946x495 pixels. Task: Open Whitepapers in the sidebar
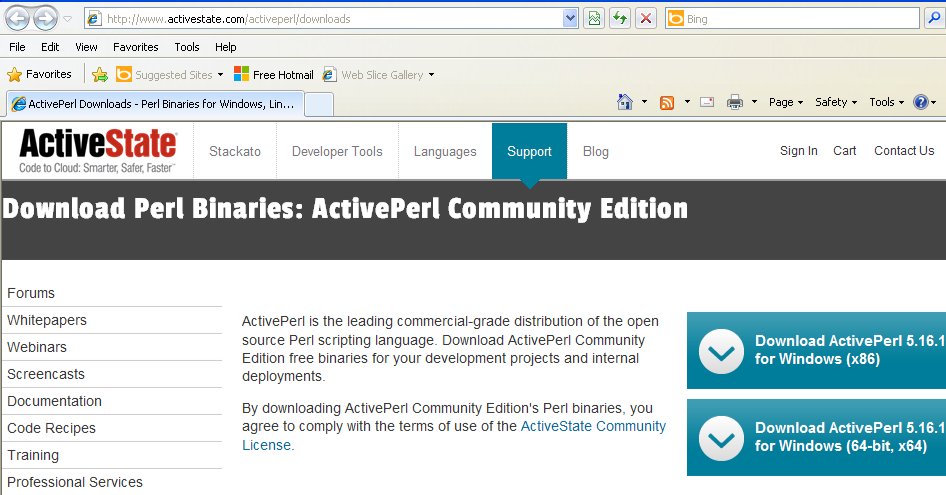click(47, 321)
